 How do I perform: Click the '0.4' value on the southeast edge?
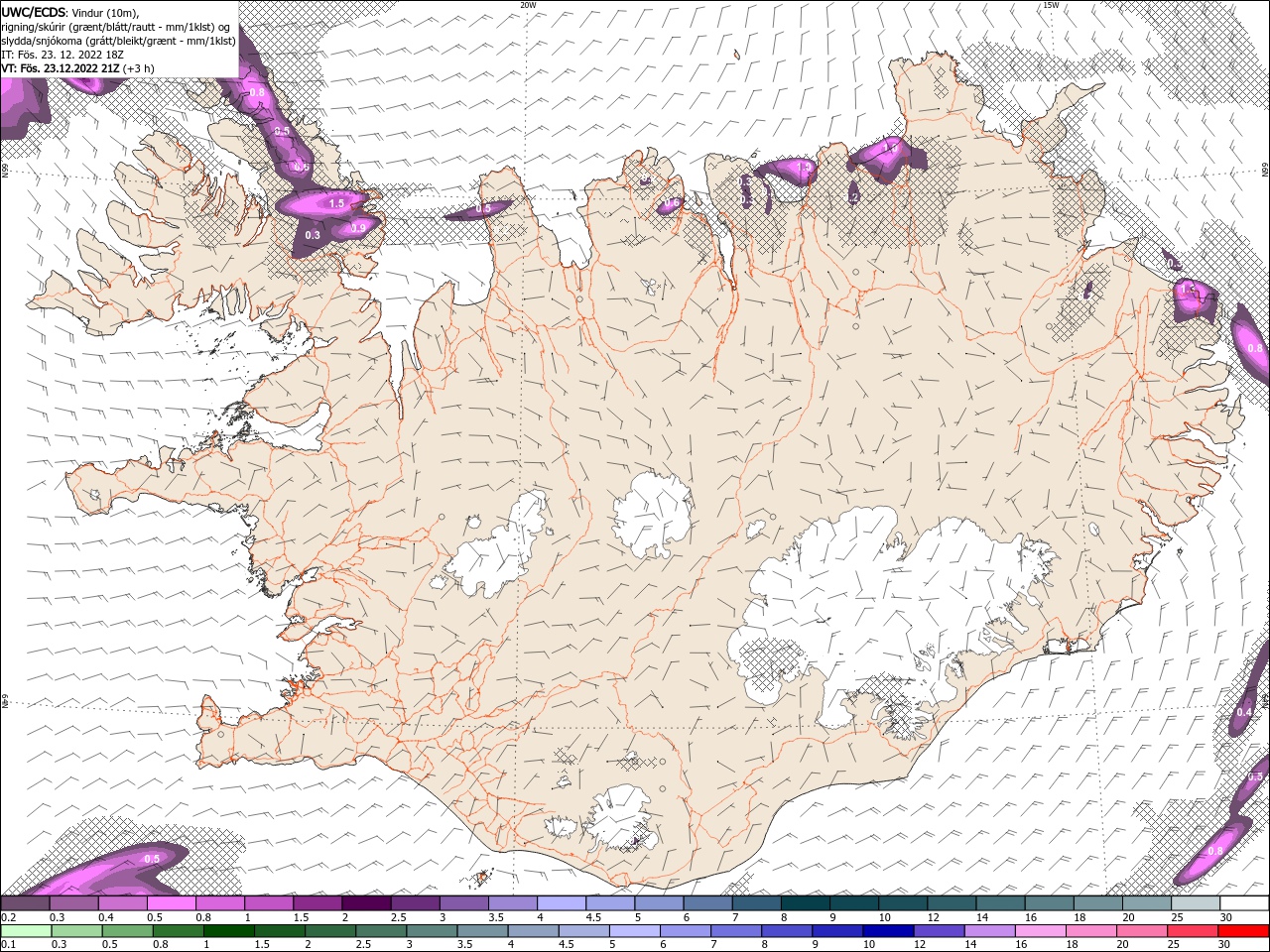coord(1245,713)
